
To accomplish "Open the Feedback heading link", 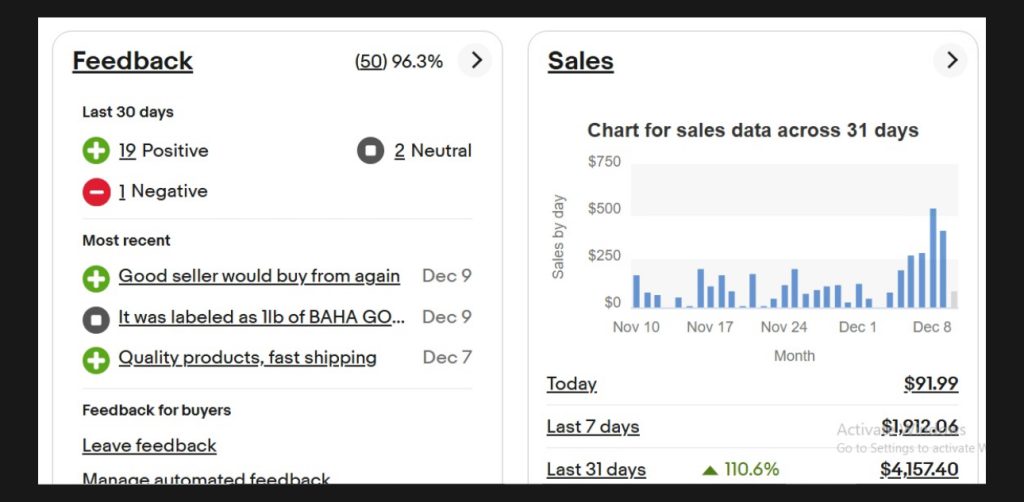I will coord(132,61).
